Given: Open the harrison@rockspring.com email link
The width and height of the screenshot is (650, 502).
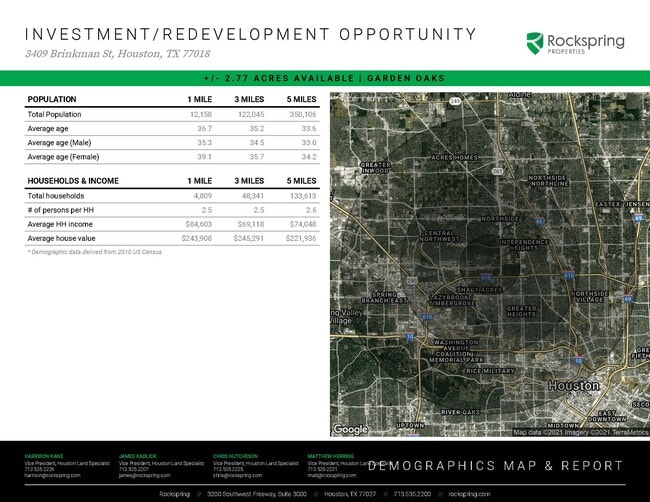Looking at the screenshot, I should (x=45, y=476).
